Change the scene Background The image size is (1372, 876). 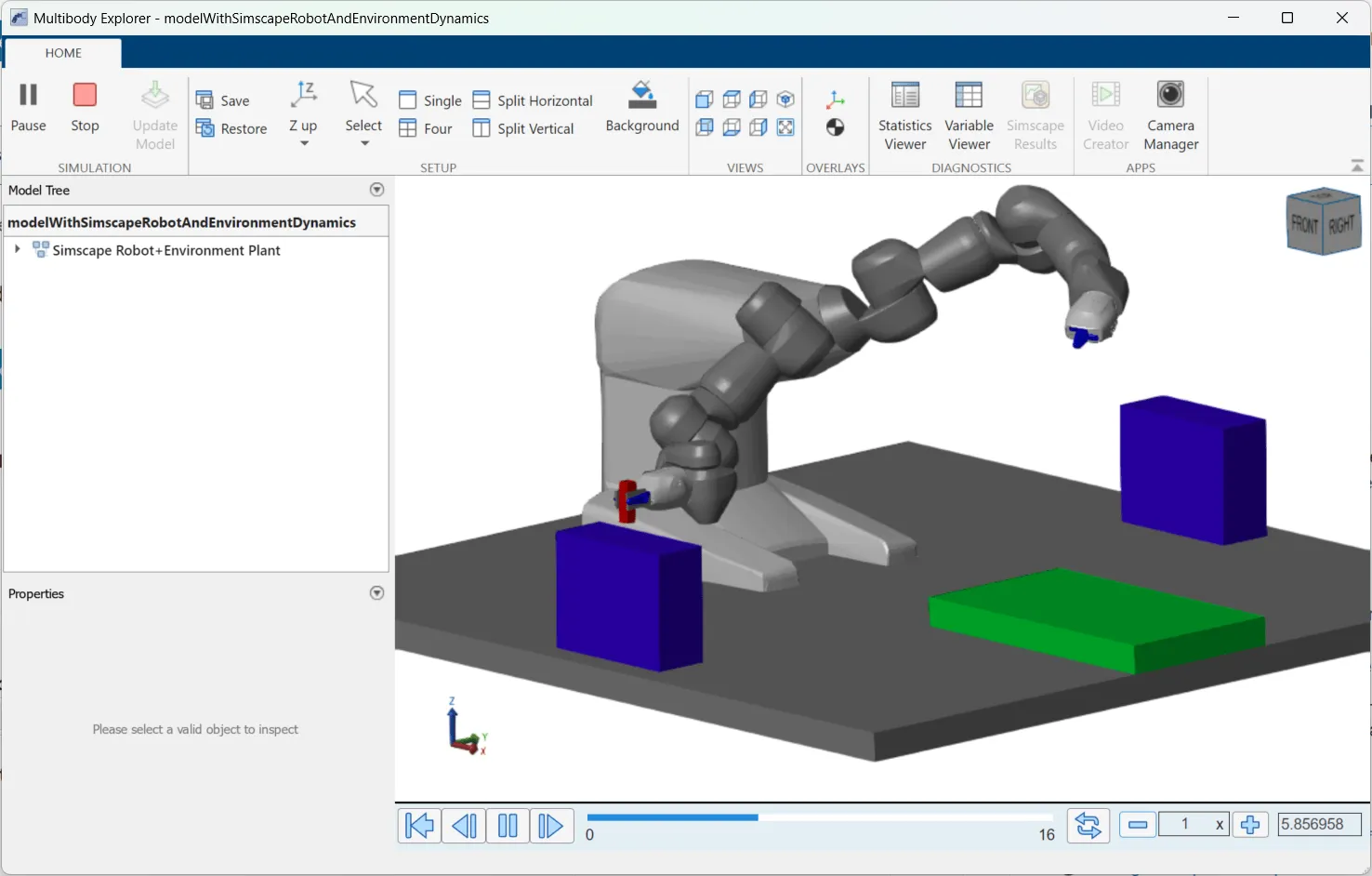(641, 110)
